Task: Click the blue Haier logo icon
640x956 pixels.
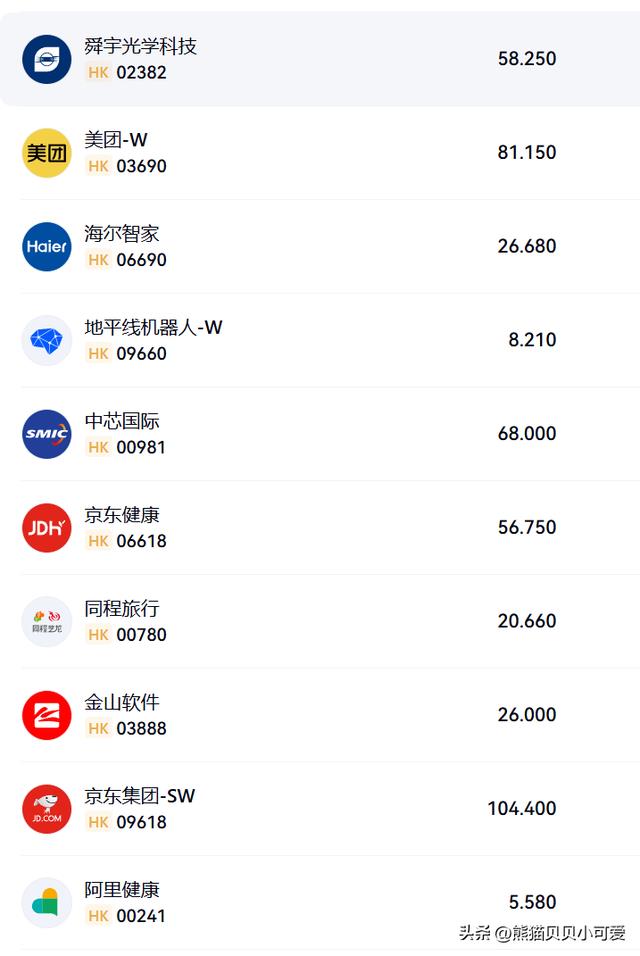Action: pos(47,247)
